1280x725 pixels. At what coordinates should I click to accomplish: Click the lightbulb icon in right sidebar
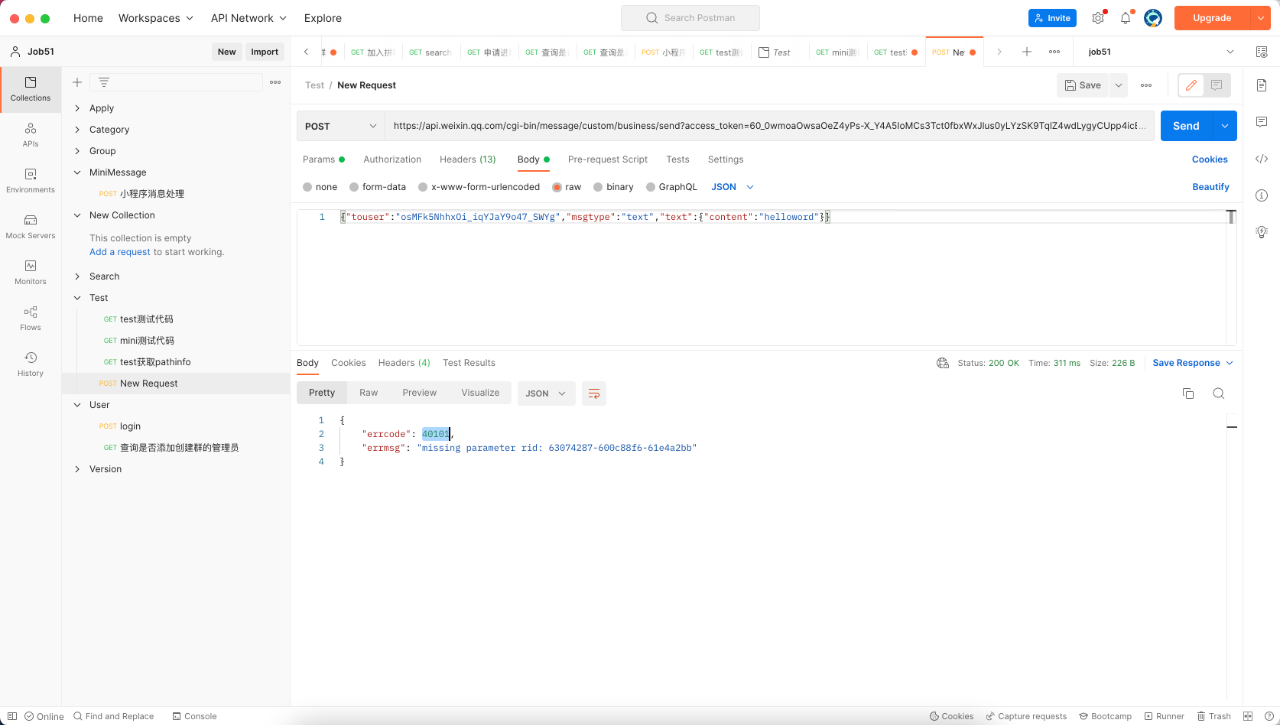(x=1261, y=231)
